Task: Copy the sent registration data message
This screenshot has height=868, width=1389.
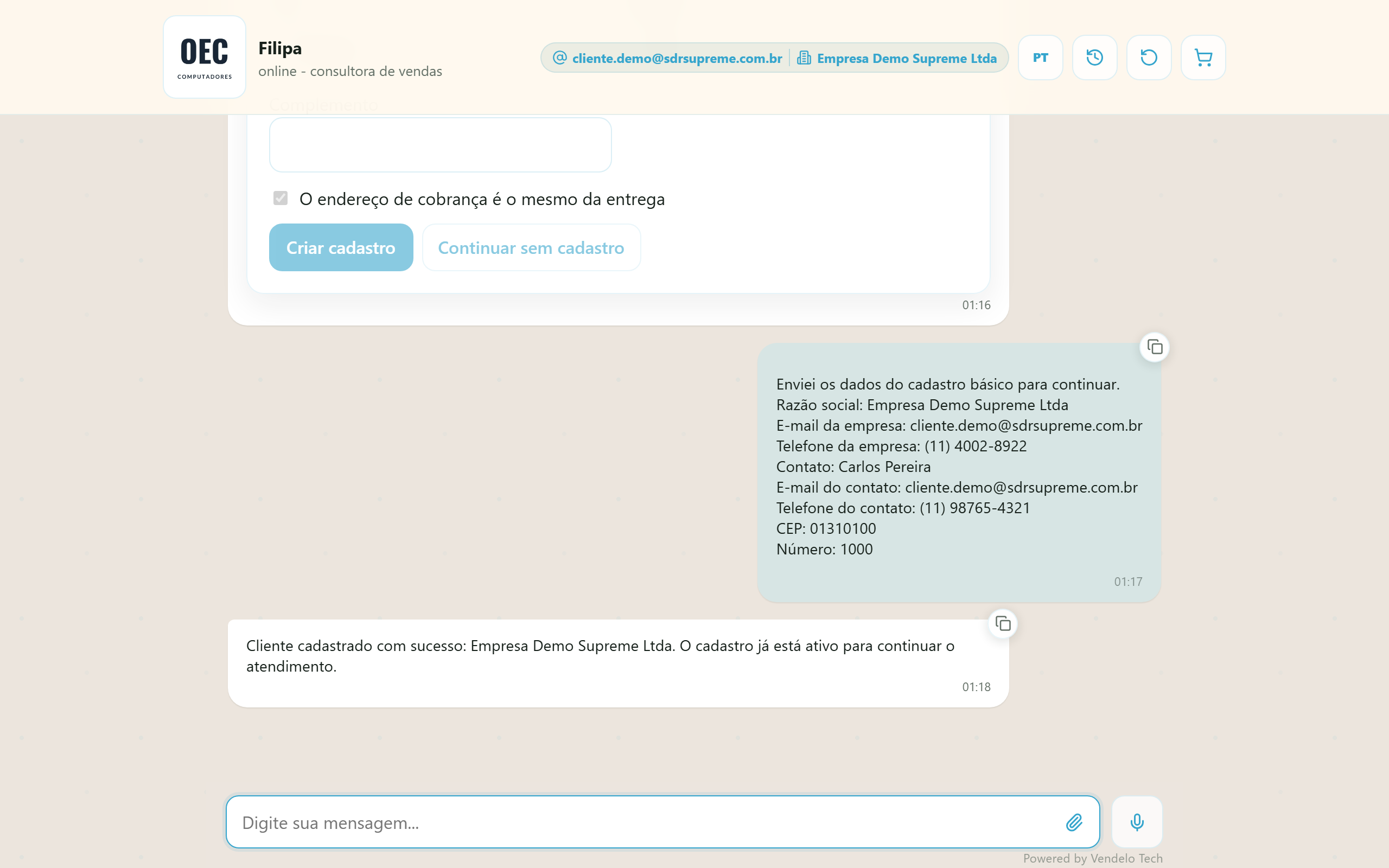Action: (x=1154, y=347)
